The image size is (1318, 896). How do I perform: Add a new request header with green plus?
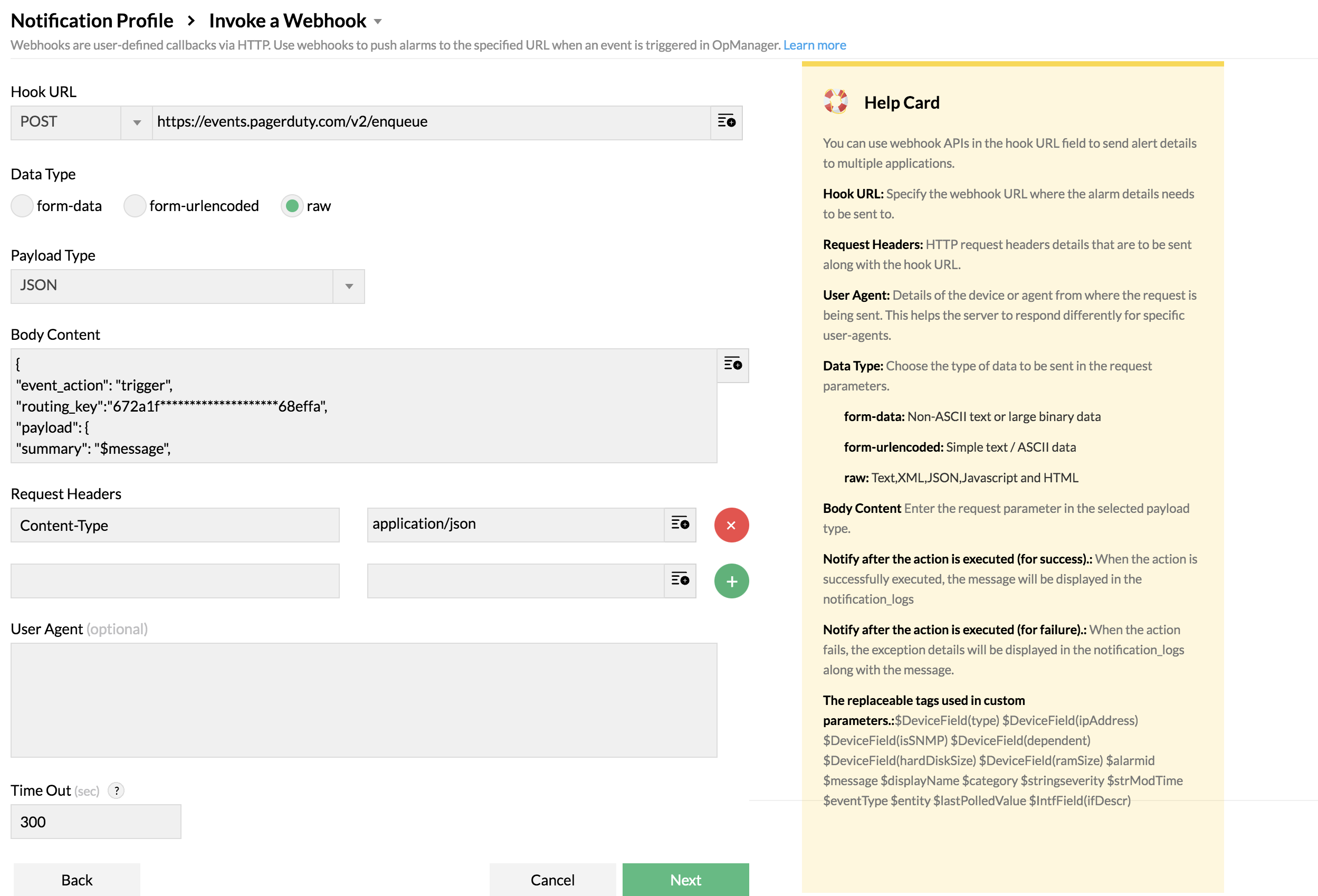[731, 582]
